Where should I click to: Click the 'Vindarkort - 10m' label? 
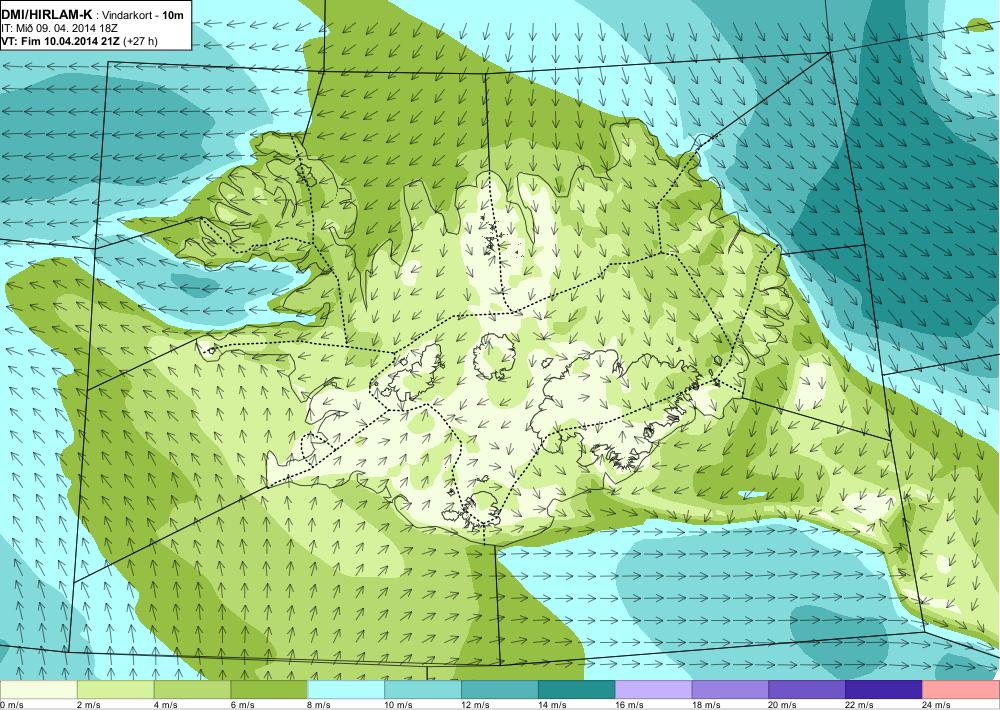tap(143, 14)
